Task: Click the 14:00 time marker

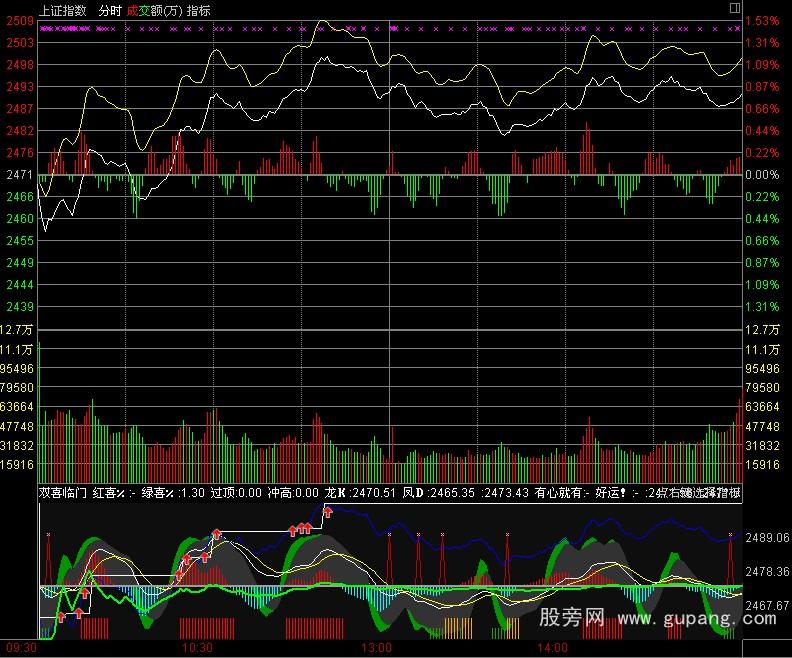Action: [x=553, y=648]
